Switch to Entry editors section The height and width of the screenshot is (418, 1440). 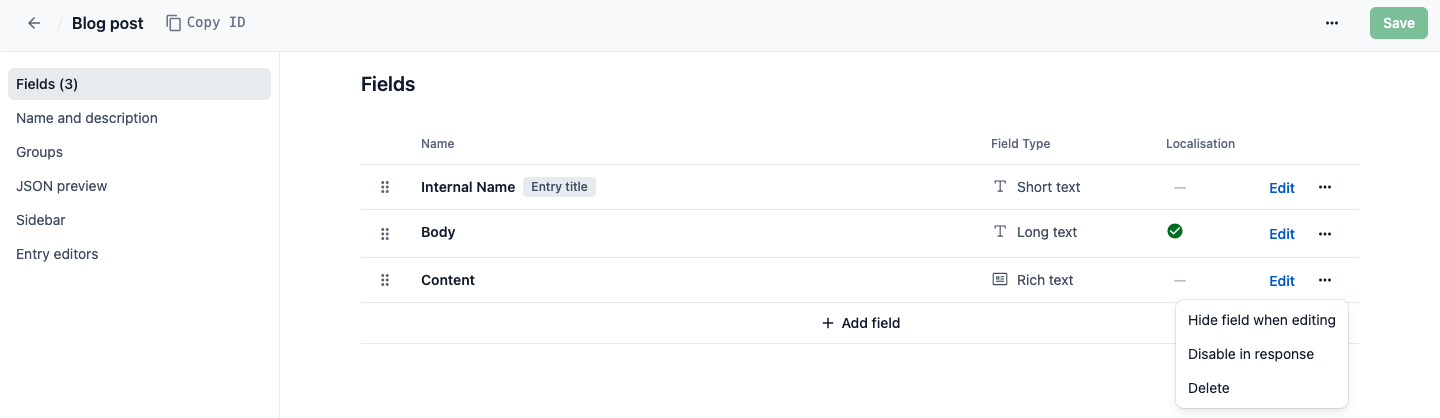(x=57, y=254)
